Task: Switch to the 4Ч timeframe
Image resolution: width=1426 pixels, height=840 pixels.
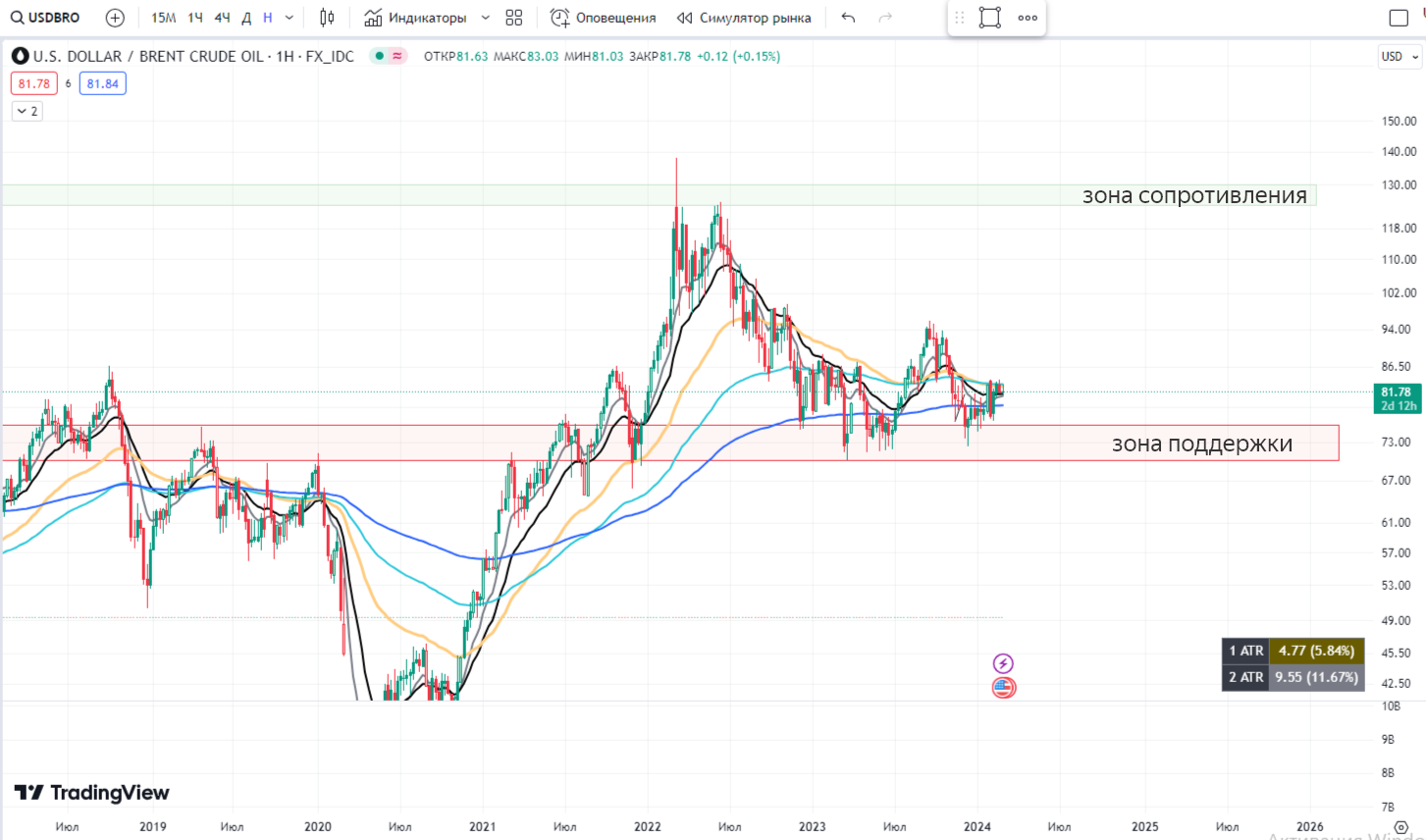Action: (222, 18)
